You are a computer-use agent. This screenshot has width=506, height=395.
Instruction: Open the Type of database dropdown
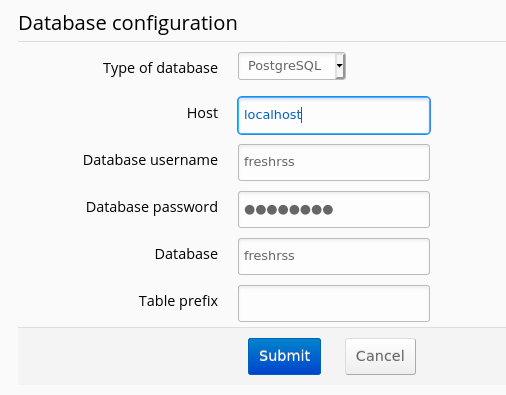(292, 66)
